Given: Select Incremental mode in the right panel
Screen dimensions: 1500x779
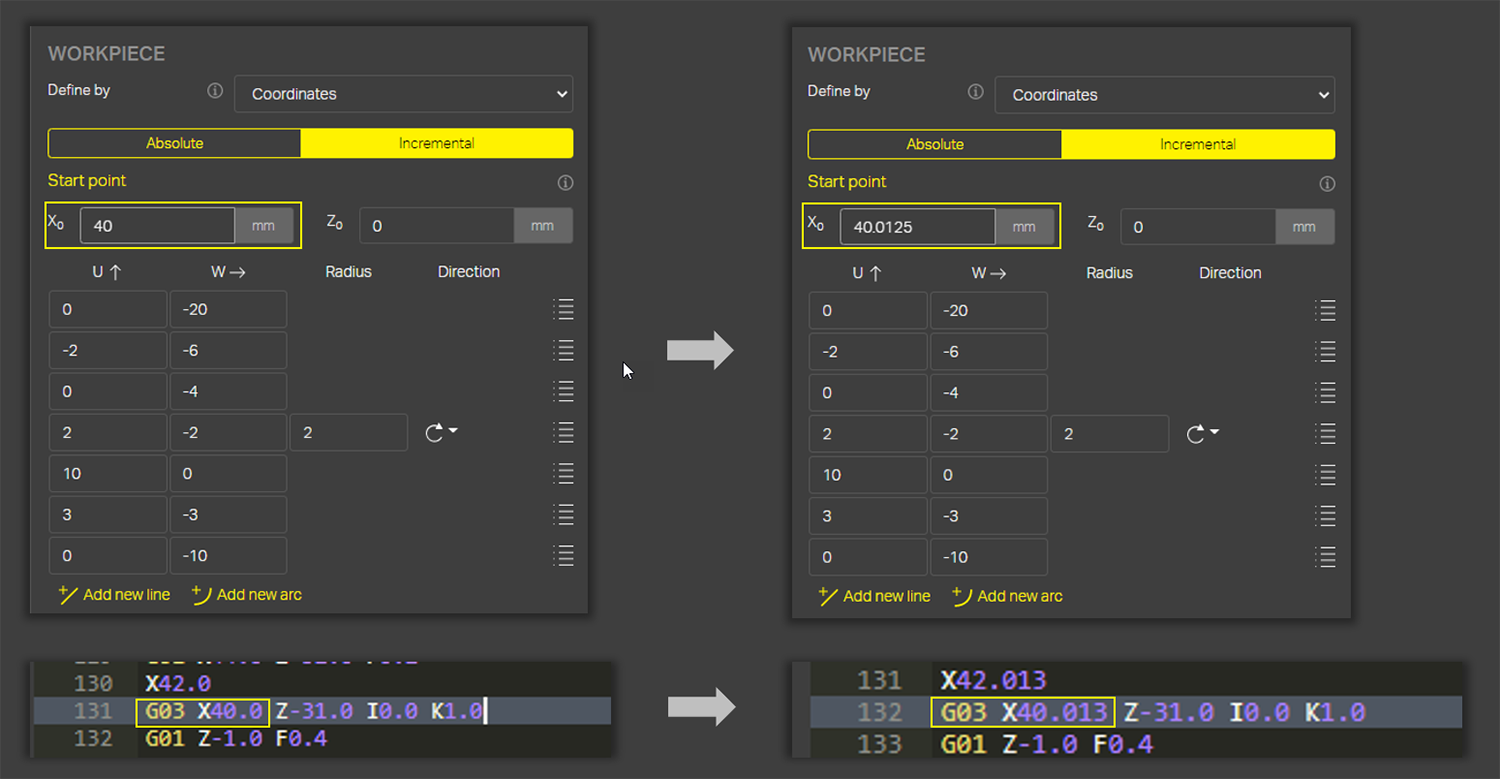Looking at the screenshot, I should click(x=1197, y=144).
